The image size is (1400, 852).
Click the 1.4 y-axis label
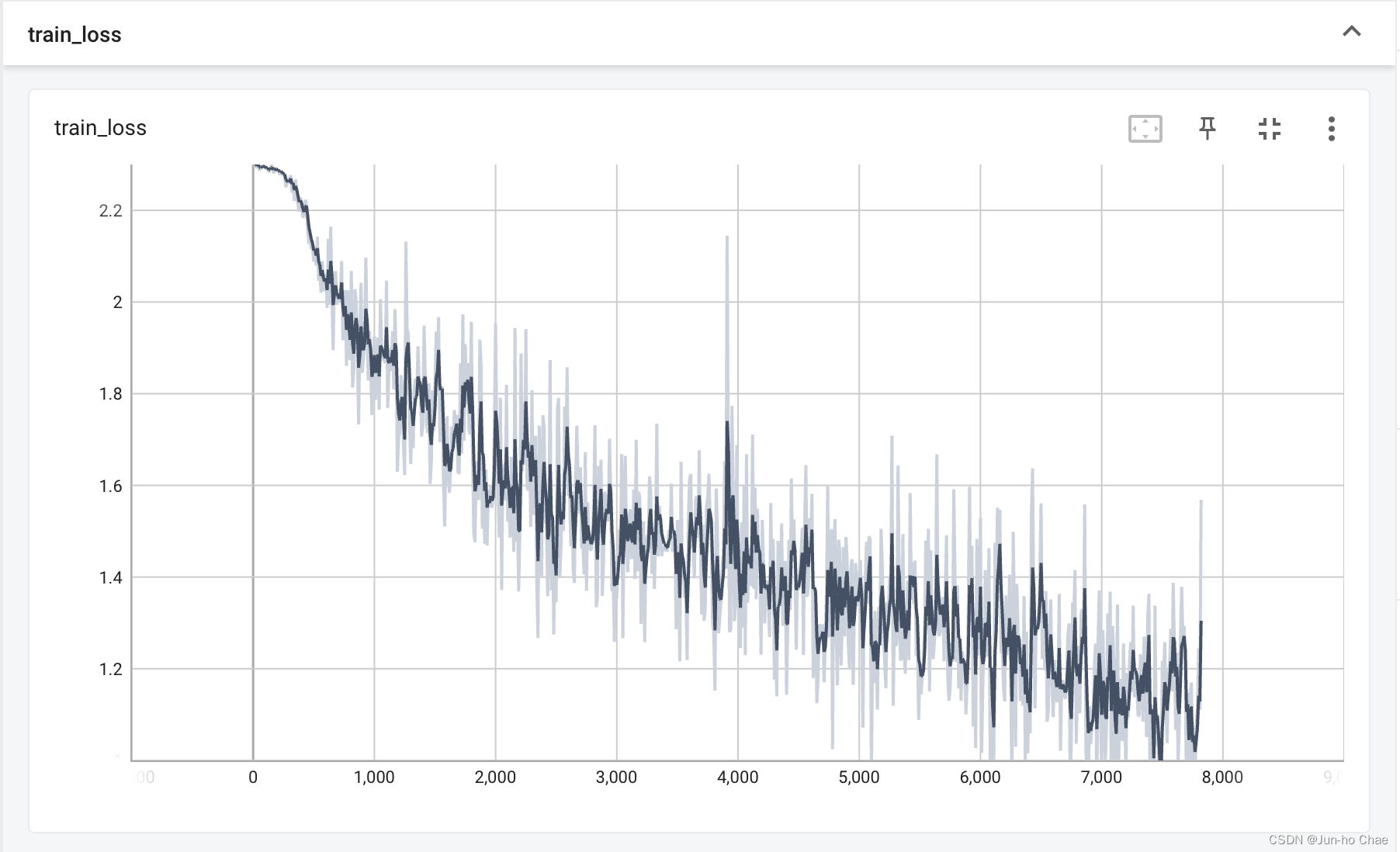click(x=110, y=577)
